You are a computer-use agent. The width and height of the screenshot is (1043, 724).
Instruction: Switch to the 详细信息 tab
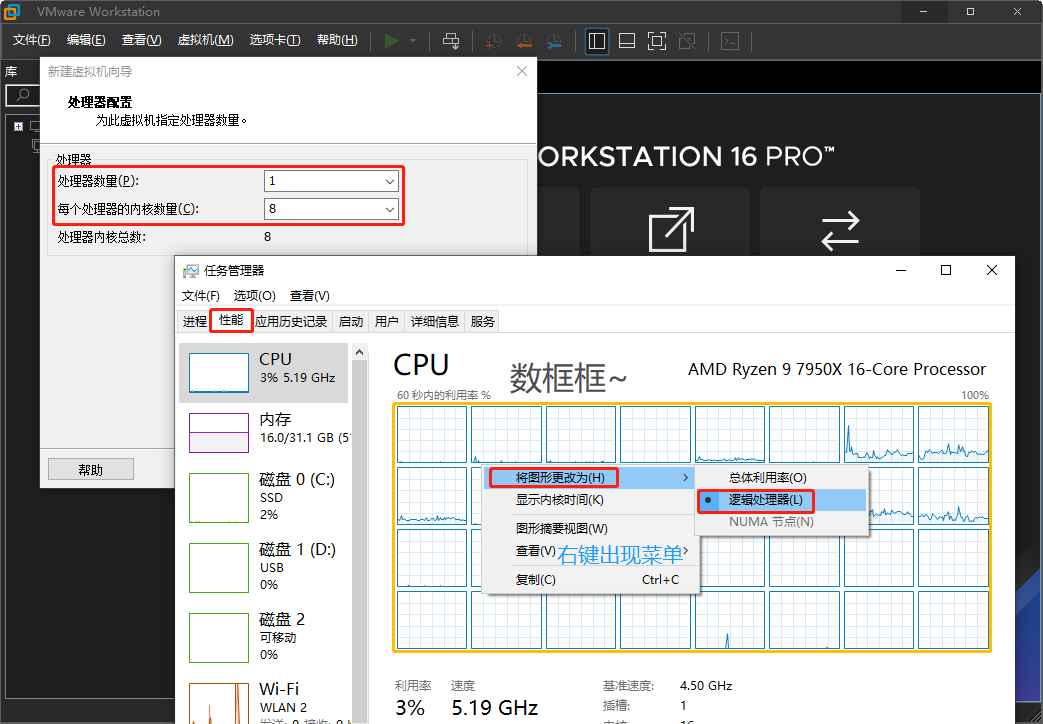point(435,321)
